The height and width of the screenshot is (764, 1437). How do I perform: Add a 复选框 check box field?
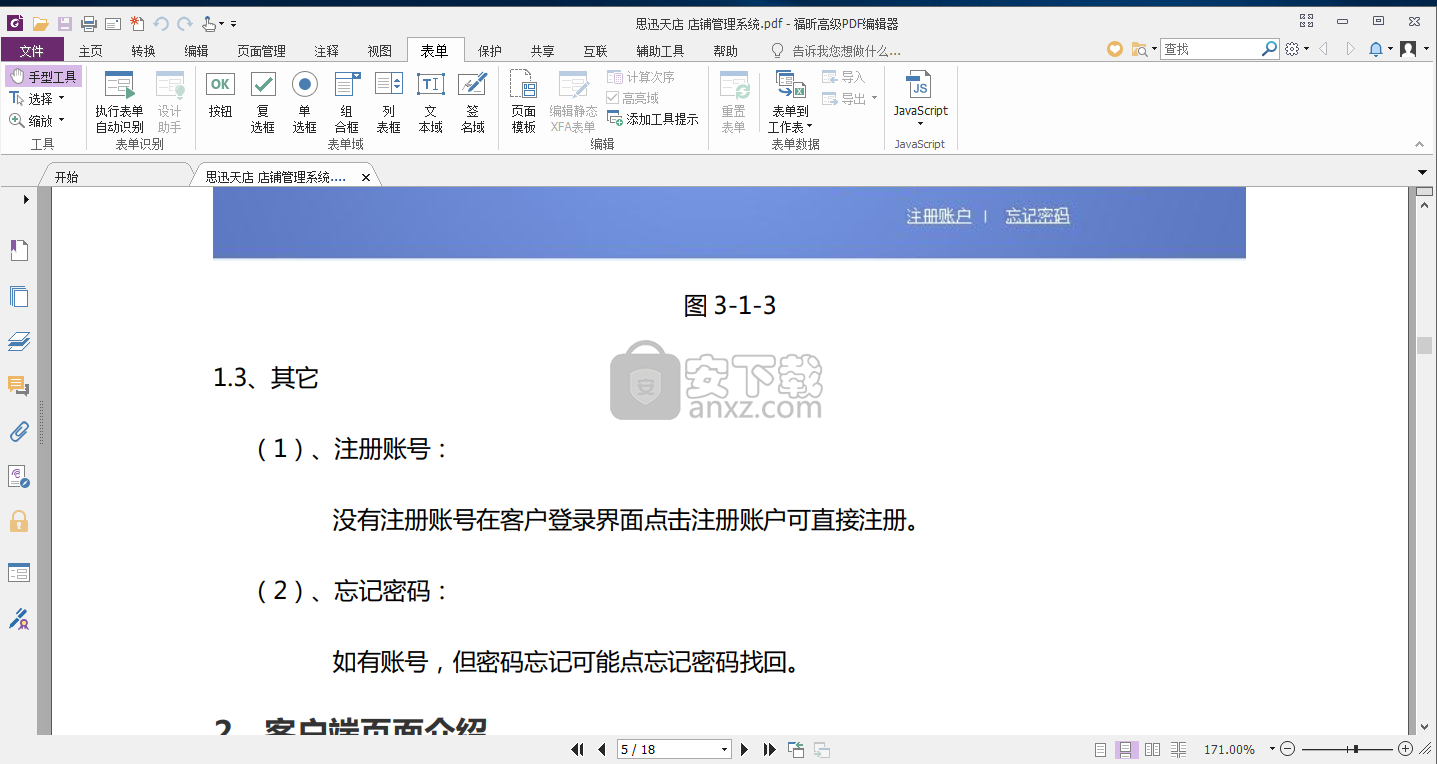click(x=263, y=102)
